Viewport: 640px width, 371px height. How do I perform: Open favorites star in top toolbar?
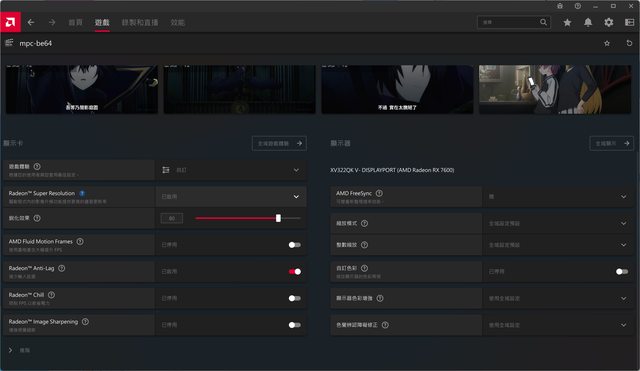tap(567, 22)
